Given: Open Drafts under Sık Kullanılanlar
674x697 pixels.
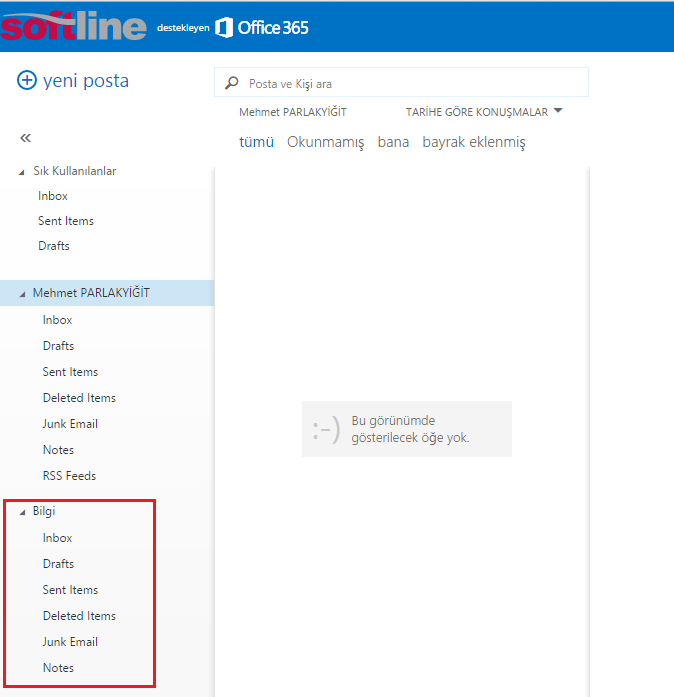Looking at the screenshot, I should point(54,246).
